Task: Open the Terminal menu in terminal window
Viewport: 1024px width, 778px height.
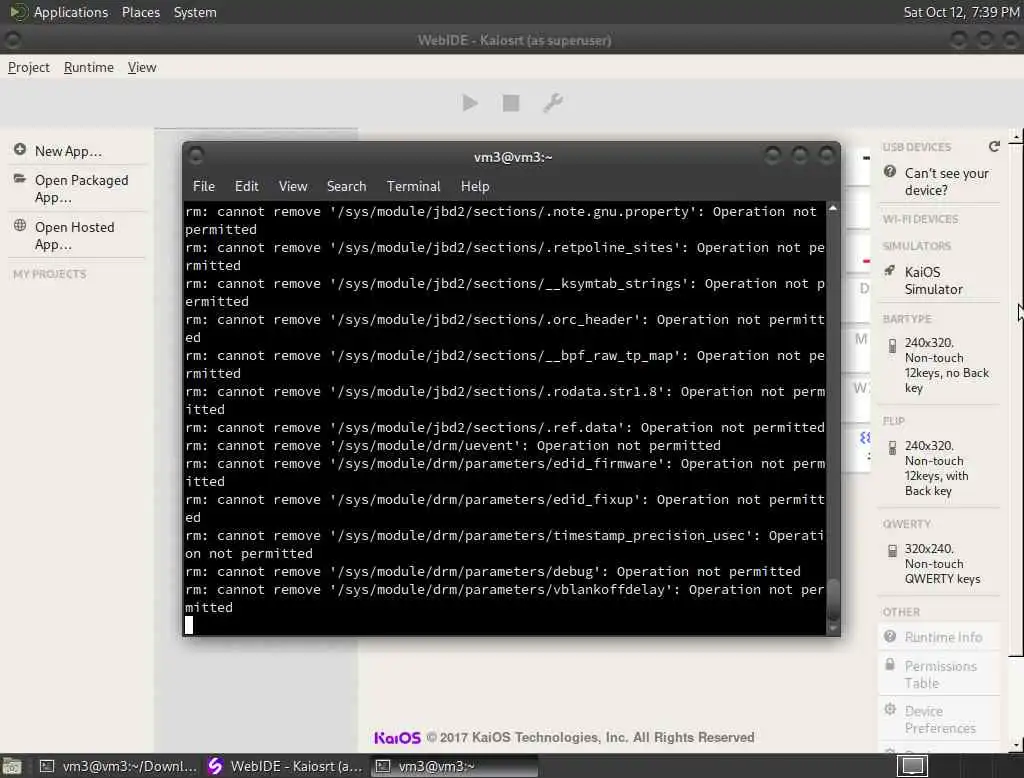Action: click(x=413, y=186)
